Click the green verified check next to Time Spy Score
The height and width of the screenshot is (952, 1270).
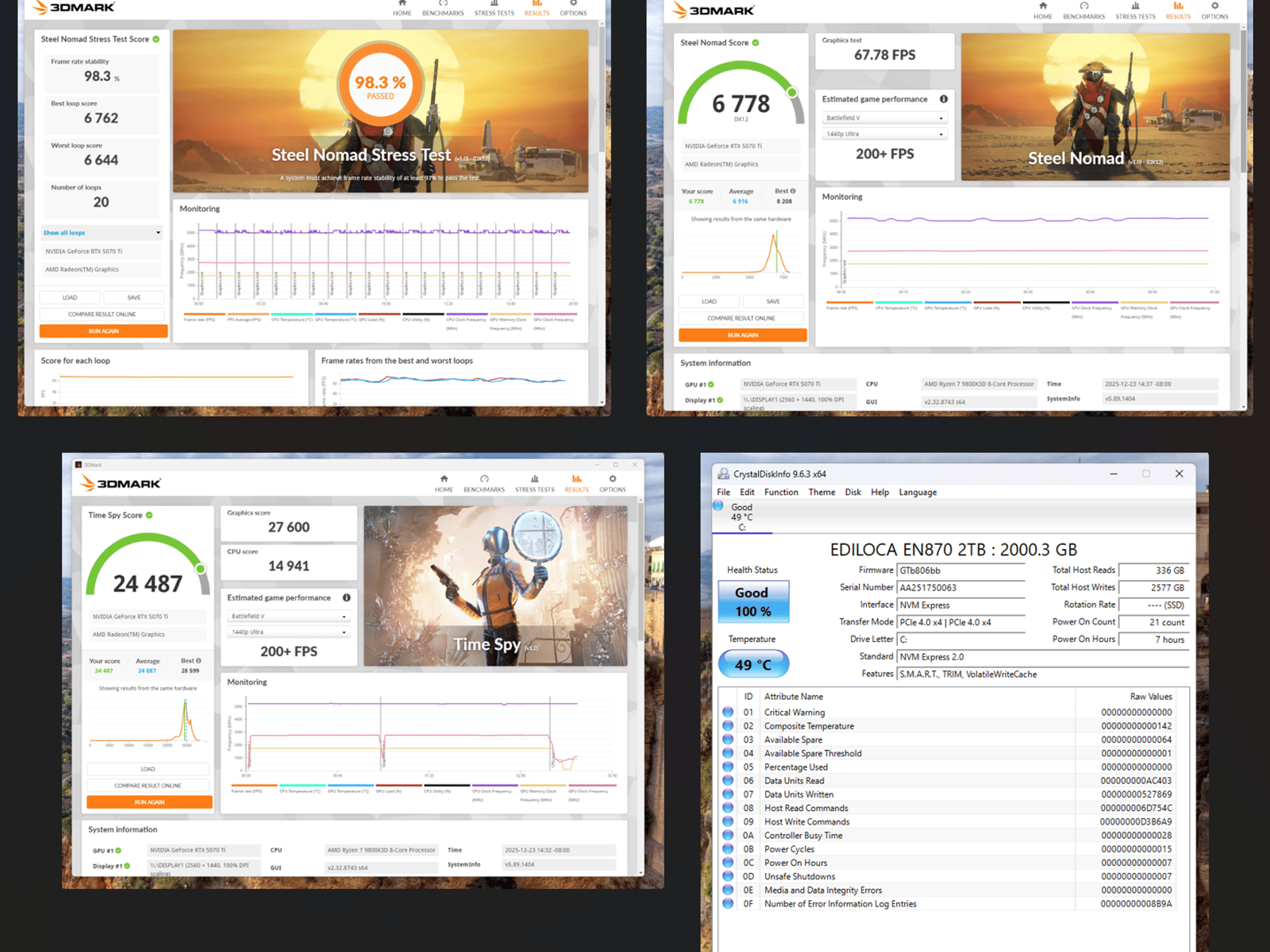point(149,515)
